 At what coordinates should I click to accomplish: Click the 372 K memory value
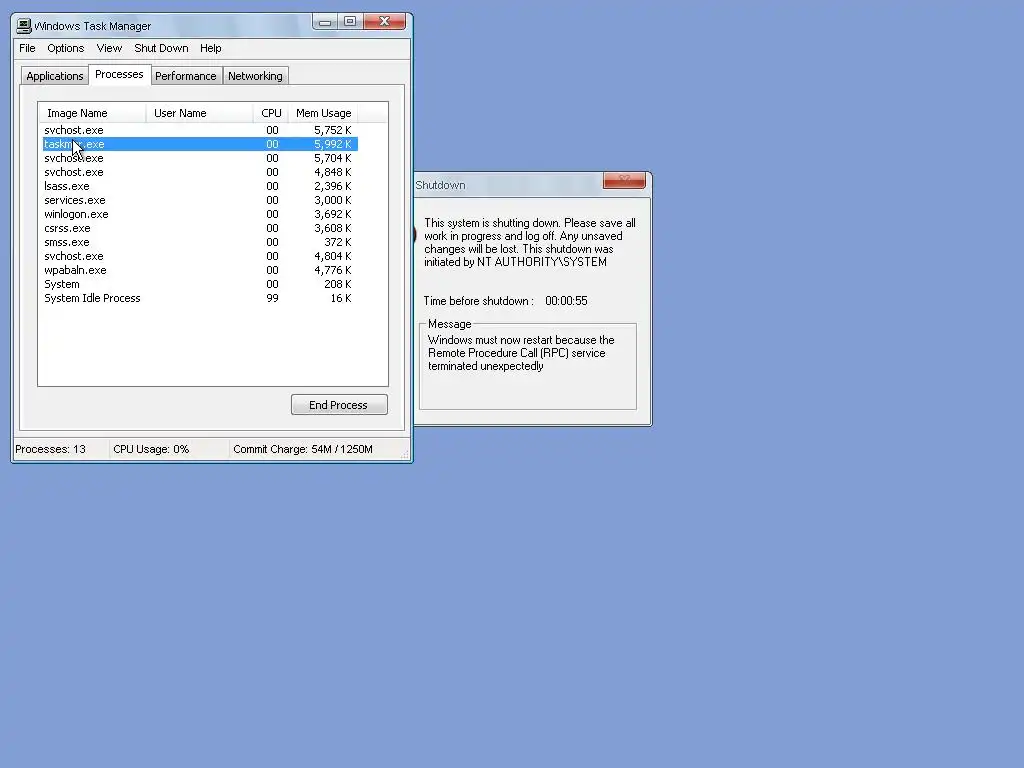(338, 242)
